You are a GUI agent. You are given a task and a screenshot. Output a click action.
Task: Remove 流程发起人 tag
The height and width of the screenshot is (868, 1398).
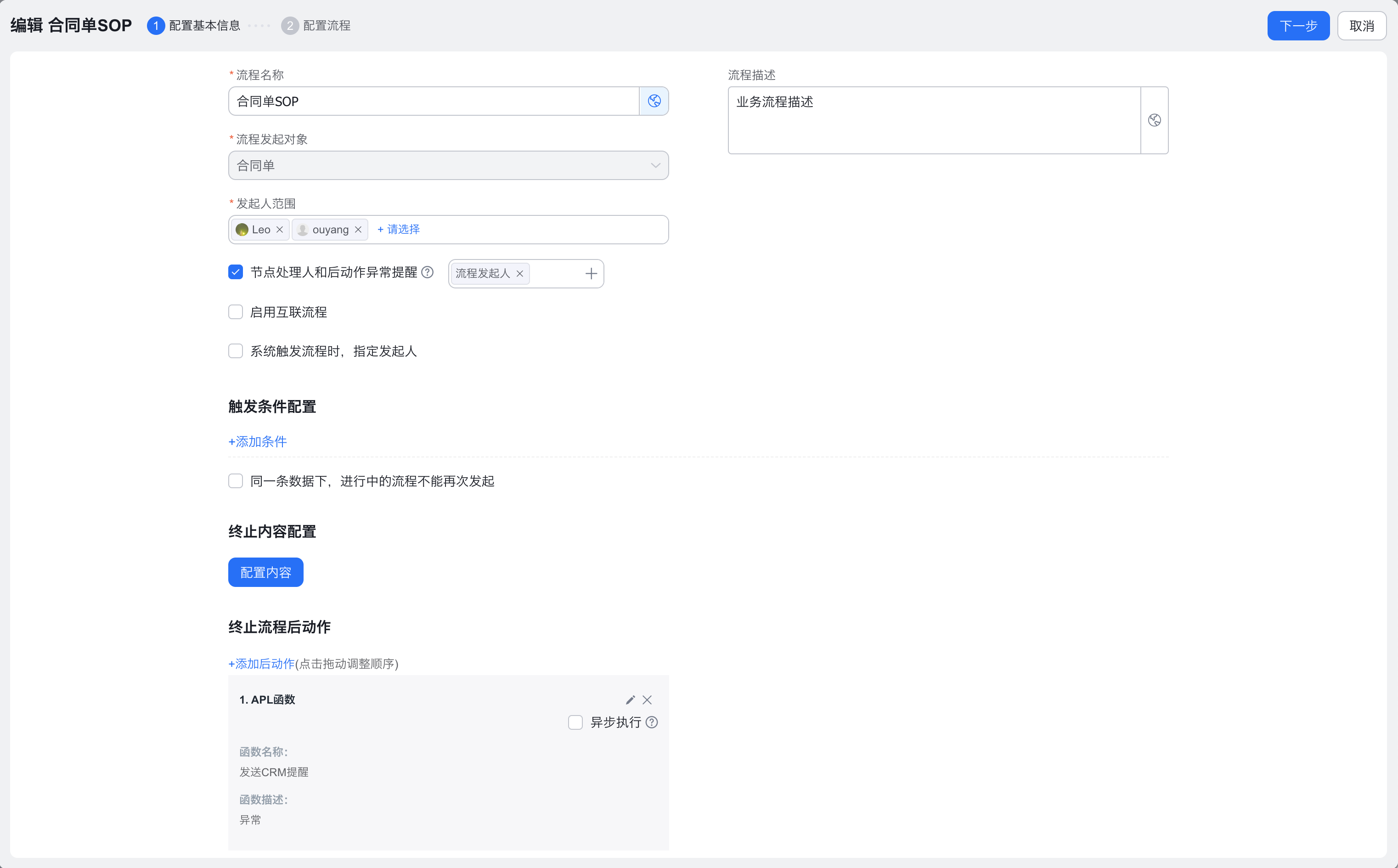coord(520,274)
